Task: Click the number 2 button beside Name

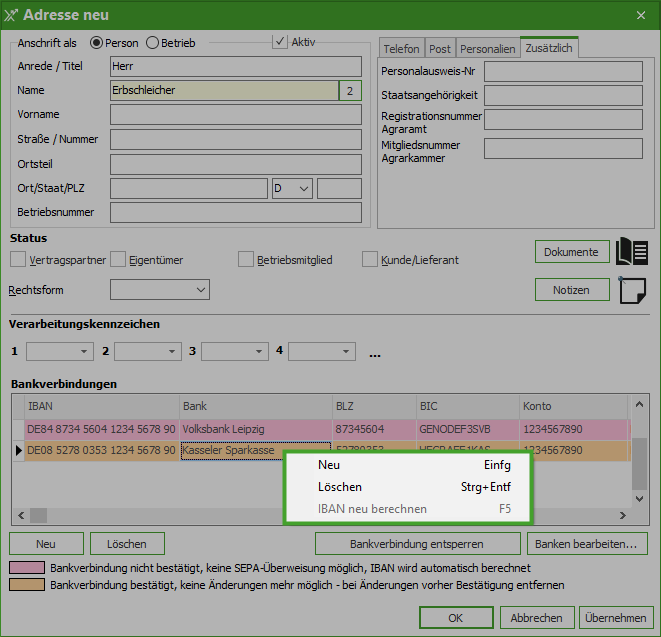Action: (350, 90)
